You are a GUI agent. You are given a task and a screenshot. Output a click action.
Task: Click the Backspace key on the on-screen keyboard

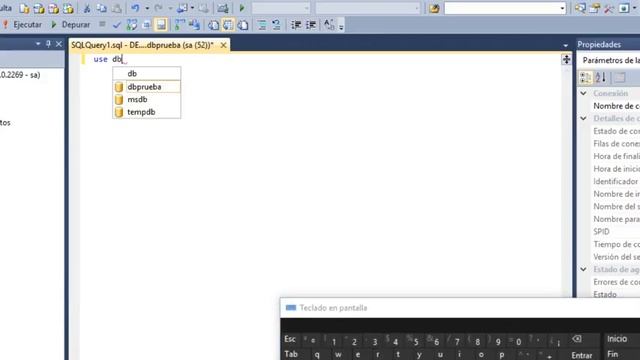coord(577,339)
